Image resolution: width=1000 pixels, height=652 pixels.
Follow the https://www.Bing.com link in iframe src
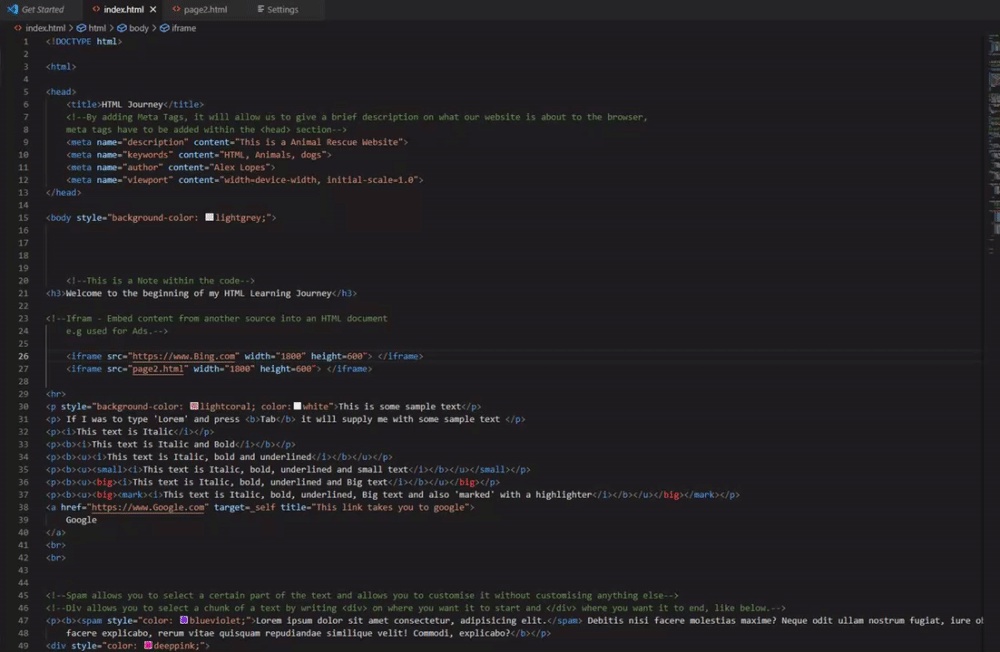[184, 356]
